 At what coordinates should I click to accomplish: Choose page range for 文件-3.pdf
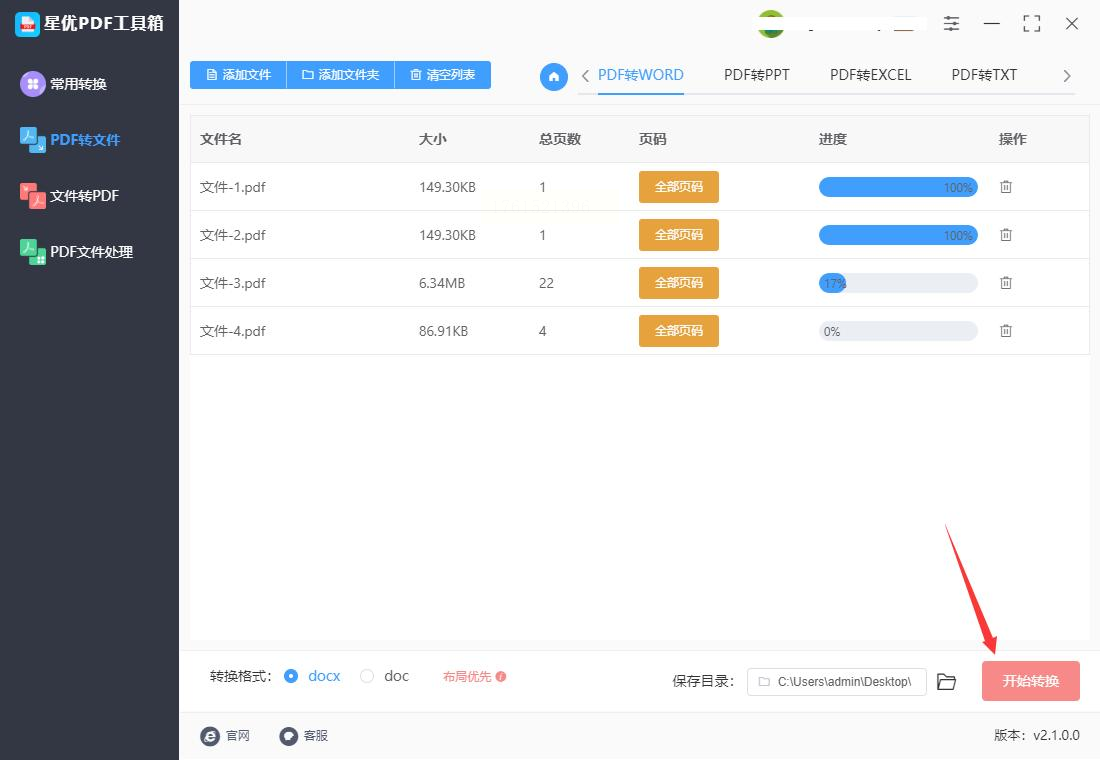coord(678,283)
